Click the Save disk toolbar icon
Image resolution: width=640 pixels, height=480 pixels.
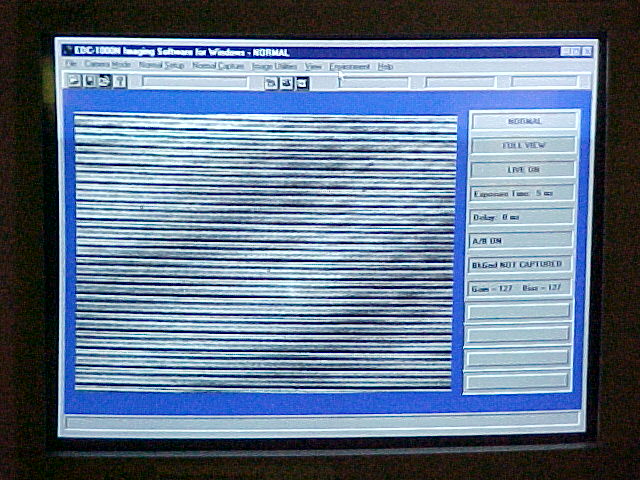[88, 82]
